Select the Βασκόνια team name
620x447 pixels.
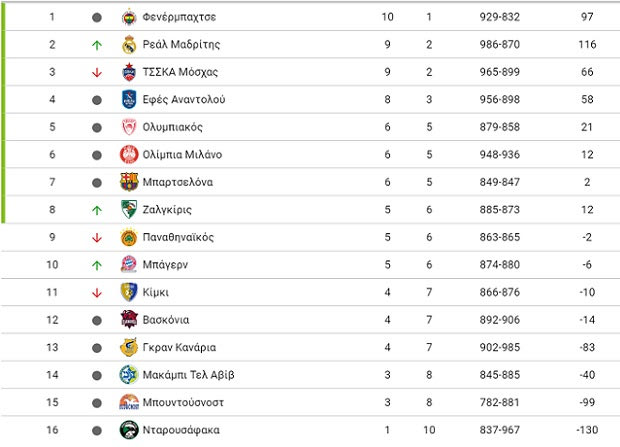(166, 320)
